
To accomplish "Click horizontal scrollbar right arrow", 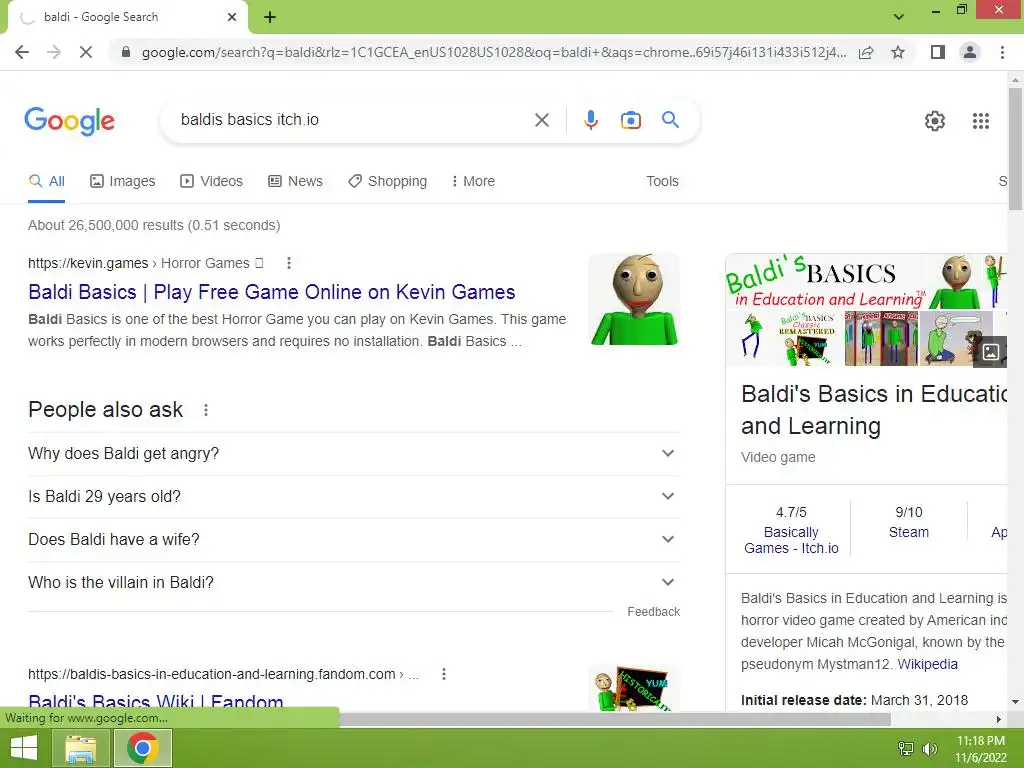I will [999, 720].
